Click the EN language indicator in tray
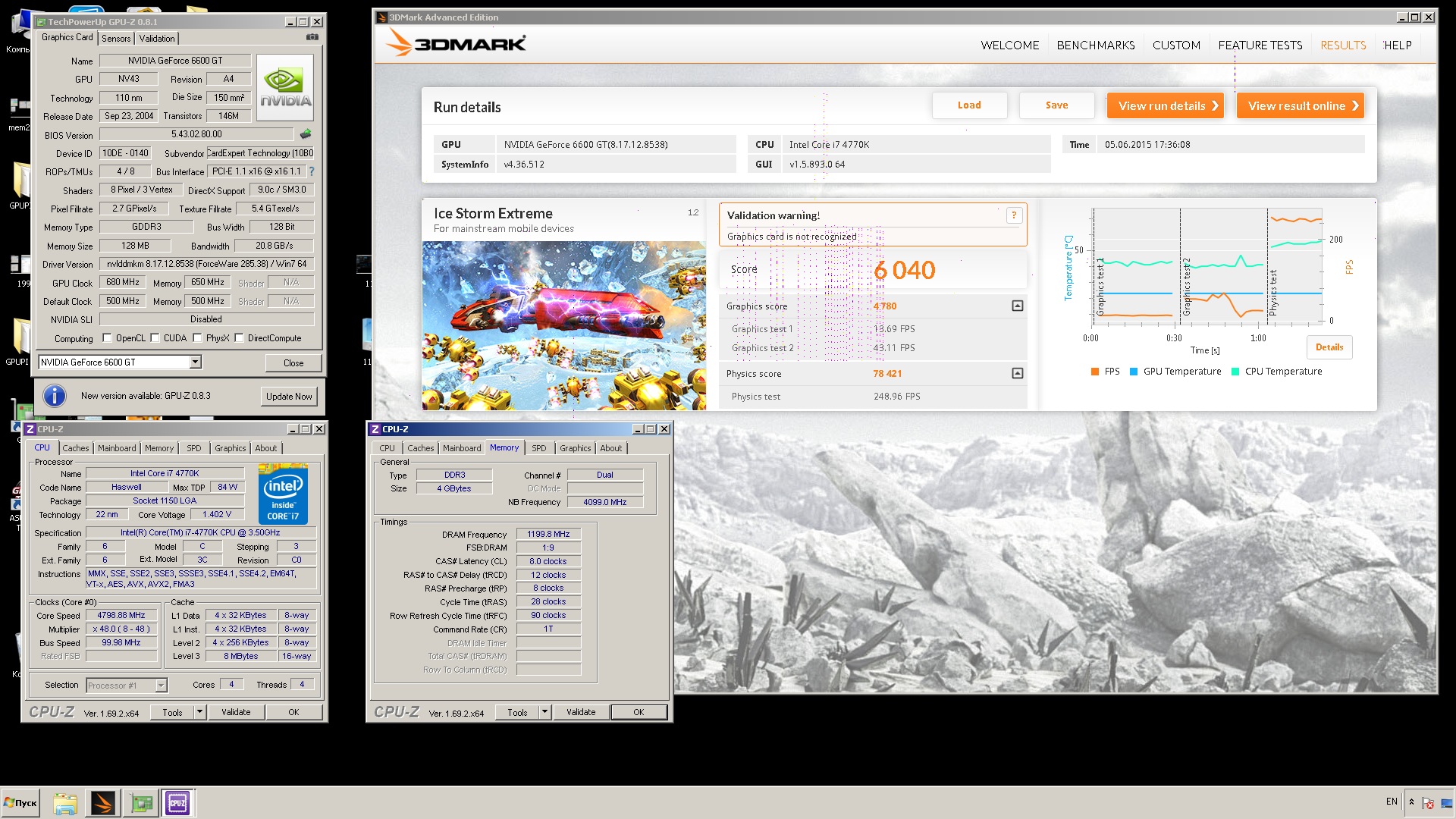Screen dimensions: 1456x819 (1392, 802)
